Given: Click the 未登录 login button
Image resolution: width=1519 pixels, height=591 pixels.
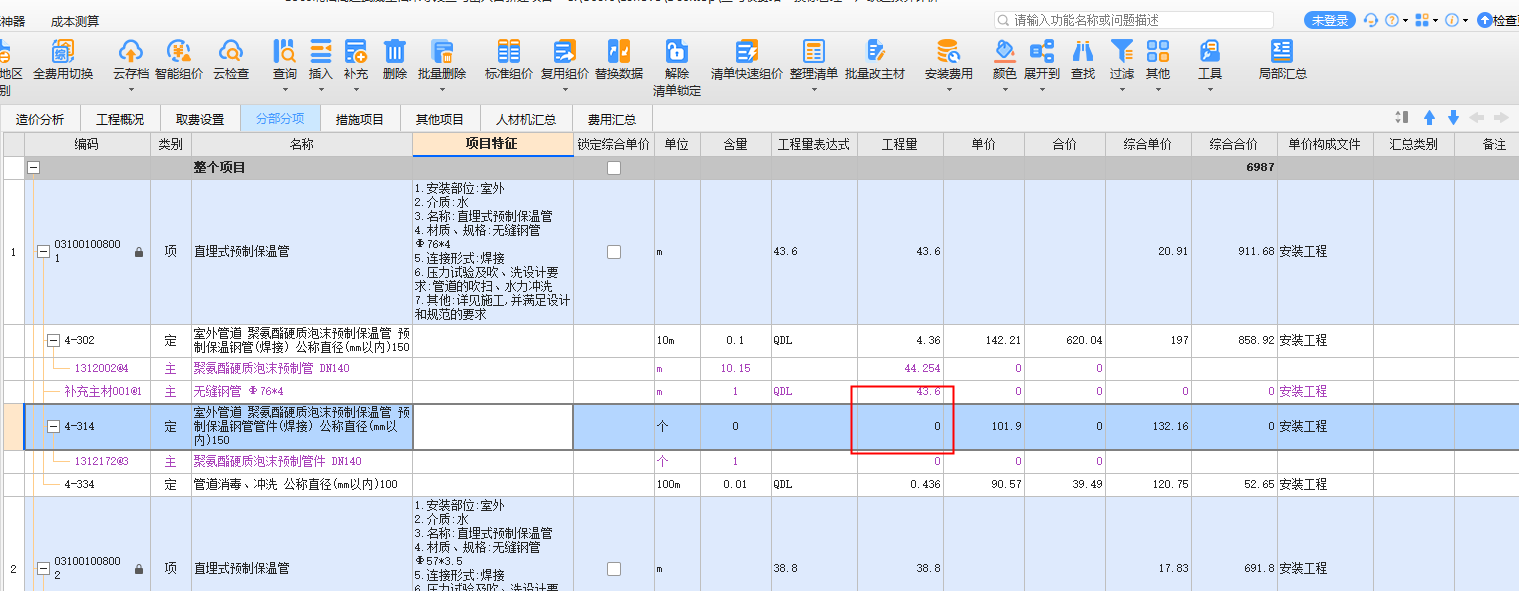Looking at the screenshot, I should (1330, 20).
